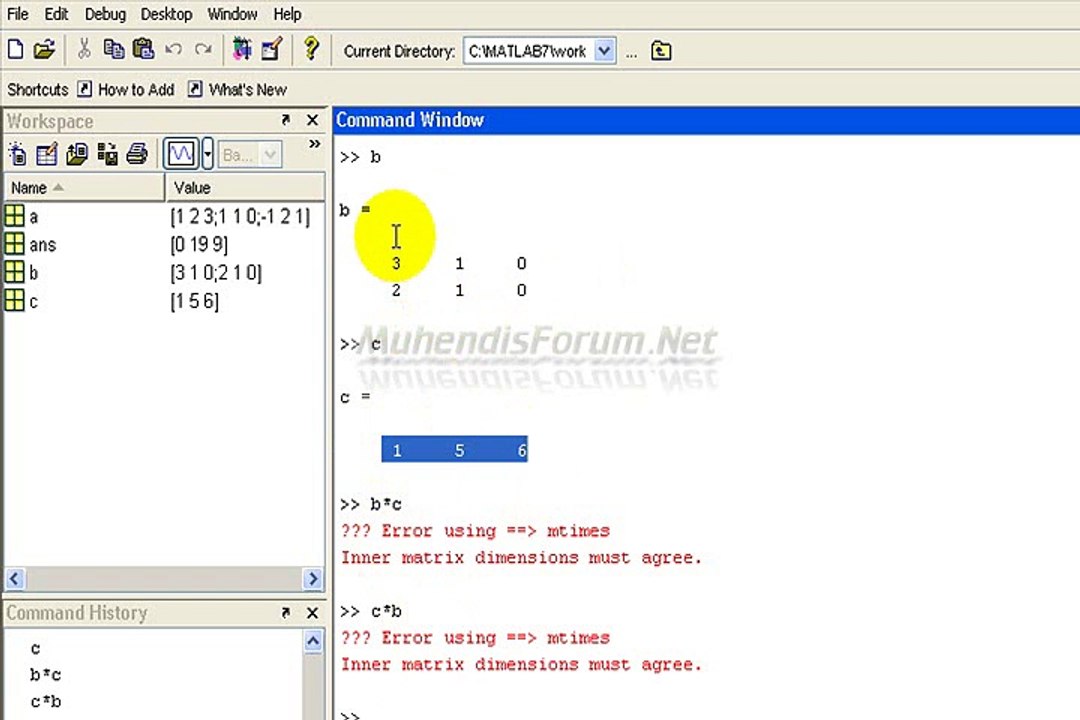1080x720 pixels.
Task: Sort Workspace by the Name column header
Action: (85, 187)
